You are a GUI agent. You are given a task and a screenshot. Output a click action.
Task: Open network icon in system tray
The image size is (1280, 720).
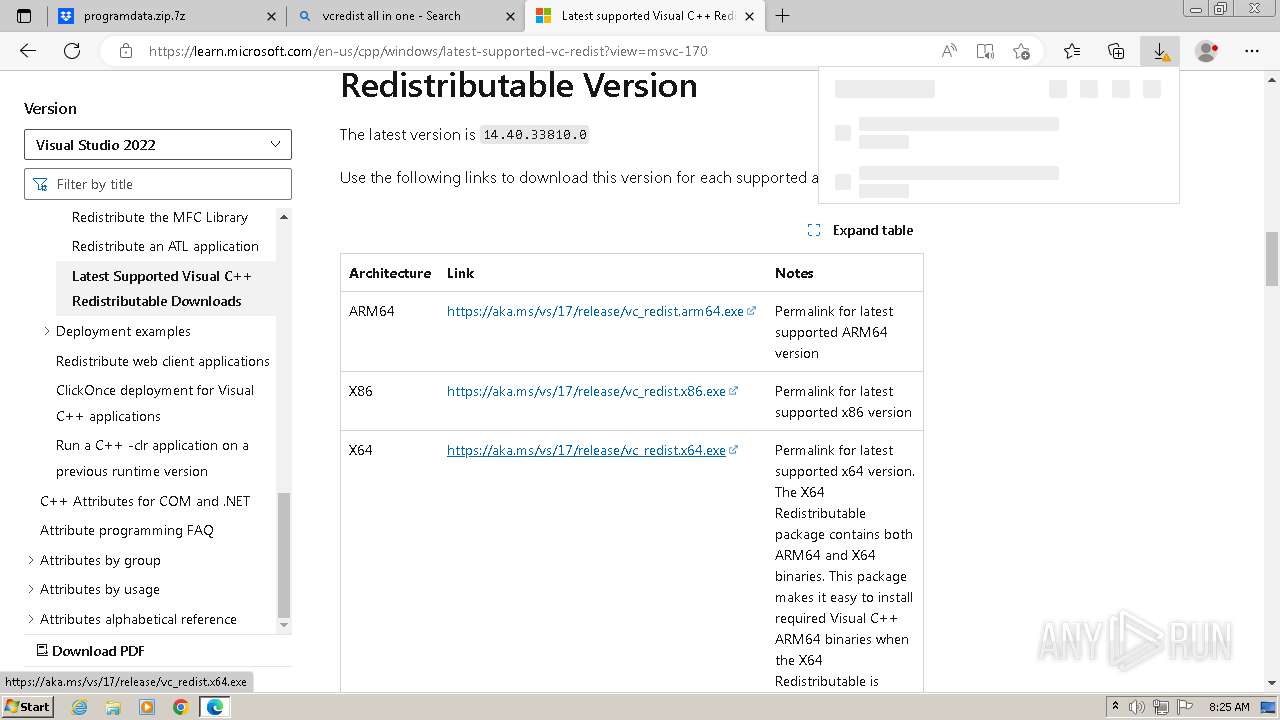[1160, 707]
